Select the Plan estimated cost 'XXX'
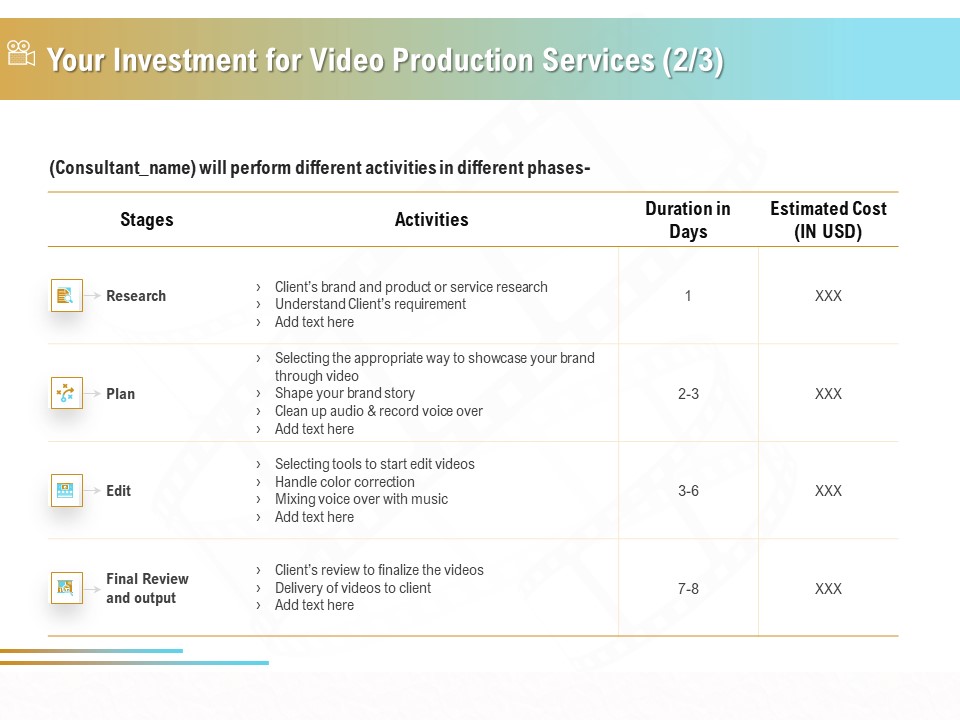 click(828, 394)
